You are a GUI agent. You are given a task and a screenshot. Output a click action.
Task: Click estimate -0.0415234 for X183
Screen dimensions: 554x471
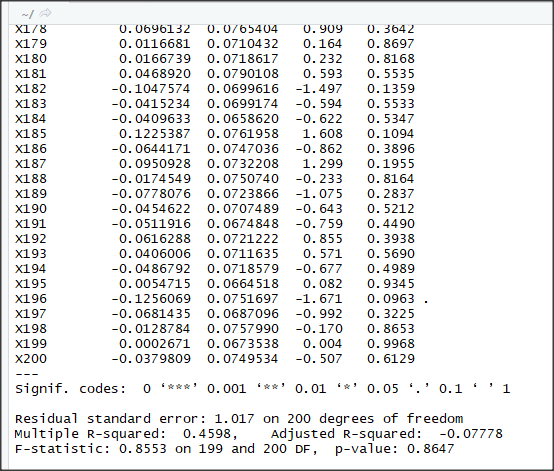[151, 104]
